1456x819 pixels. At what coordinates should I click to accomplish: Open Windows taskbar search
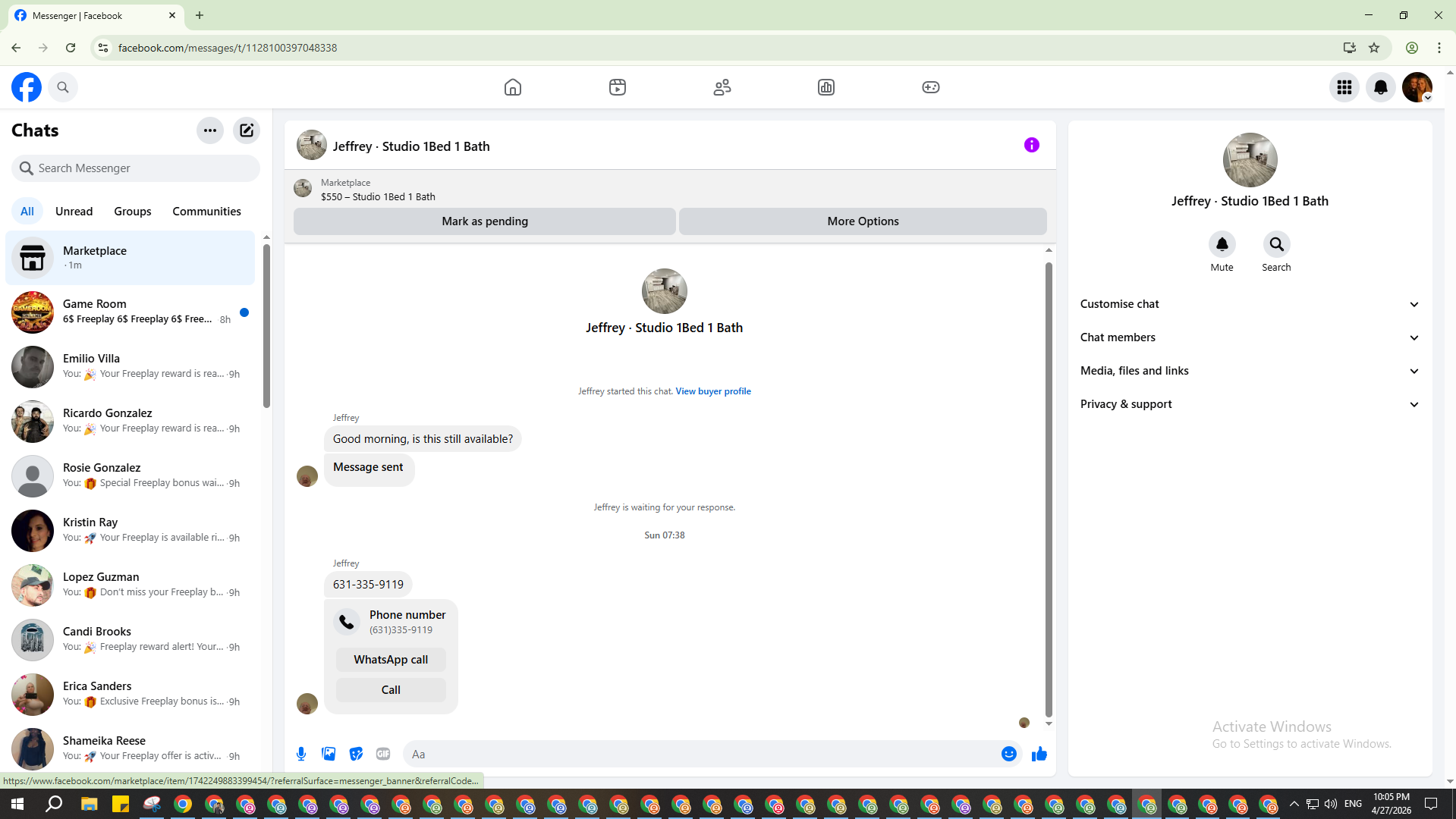click(54, 804)
